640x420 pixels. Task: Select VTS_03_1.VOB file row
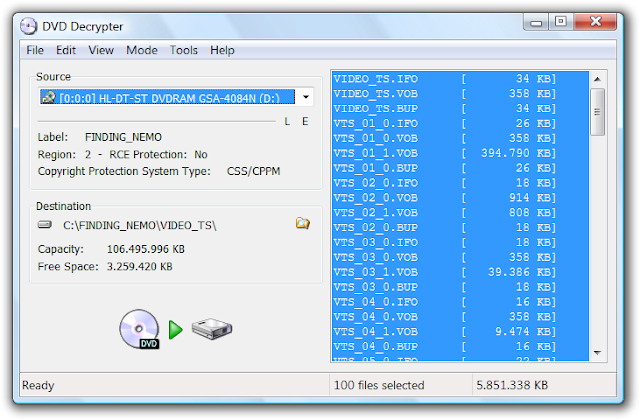click(x=460, y=272)
